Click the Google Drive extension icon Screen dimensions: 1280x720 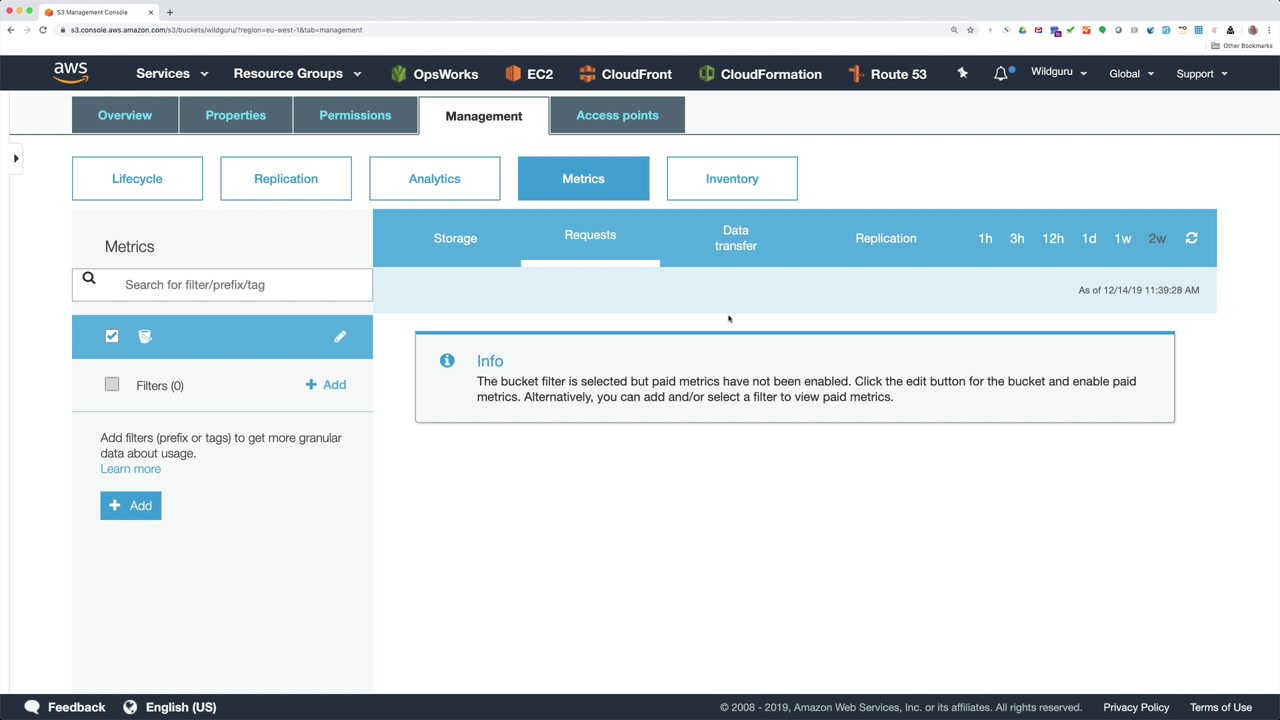[1022, 30]
